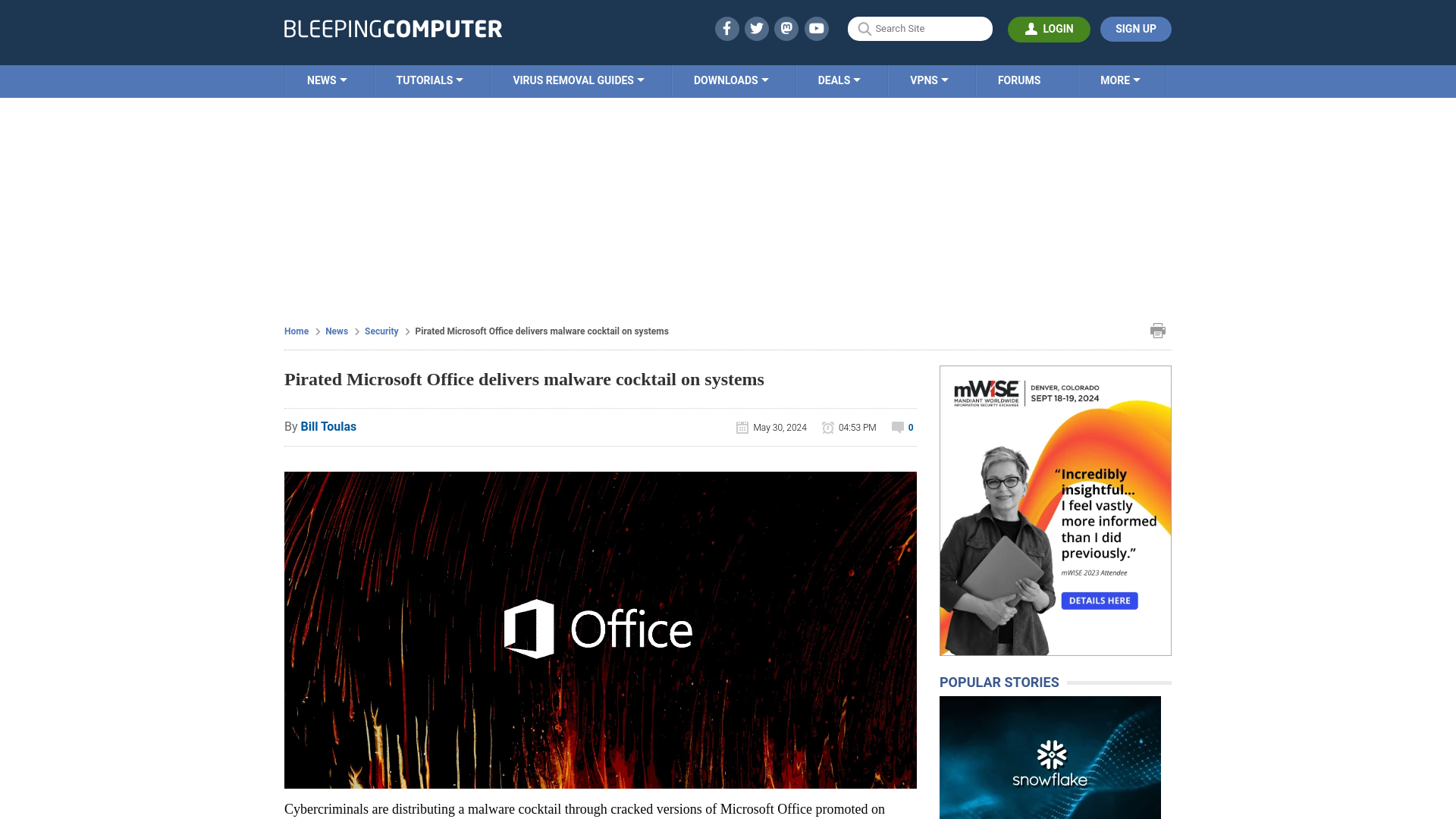Click the SIGN UP button
This screenshot has width=1456, height=819.
click(1135, 28)
